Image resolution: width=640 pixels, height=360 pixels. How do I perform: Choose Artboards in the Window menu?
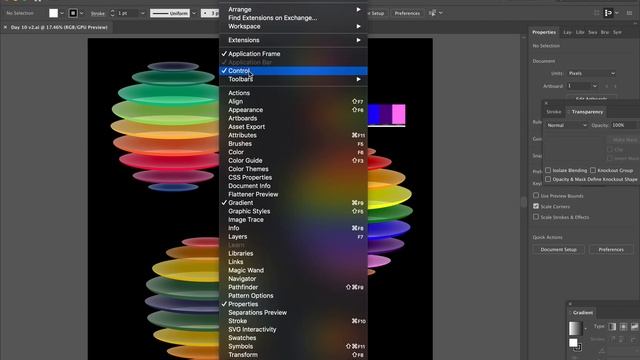(x=293, y=118)
